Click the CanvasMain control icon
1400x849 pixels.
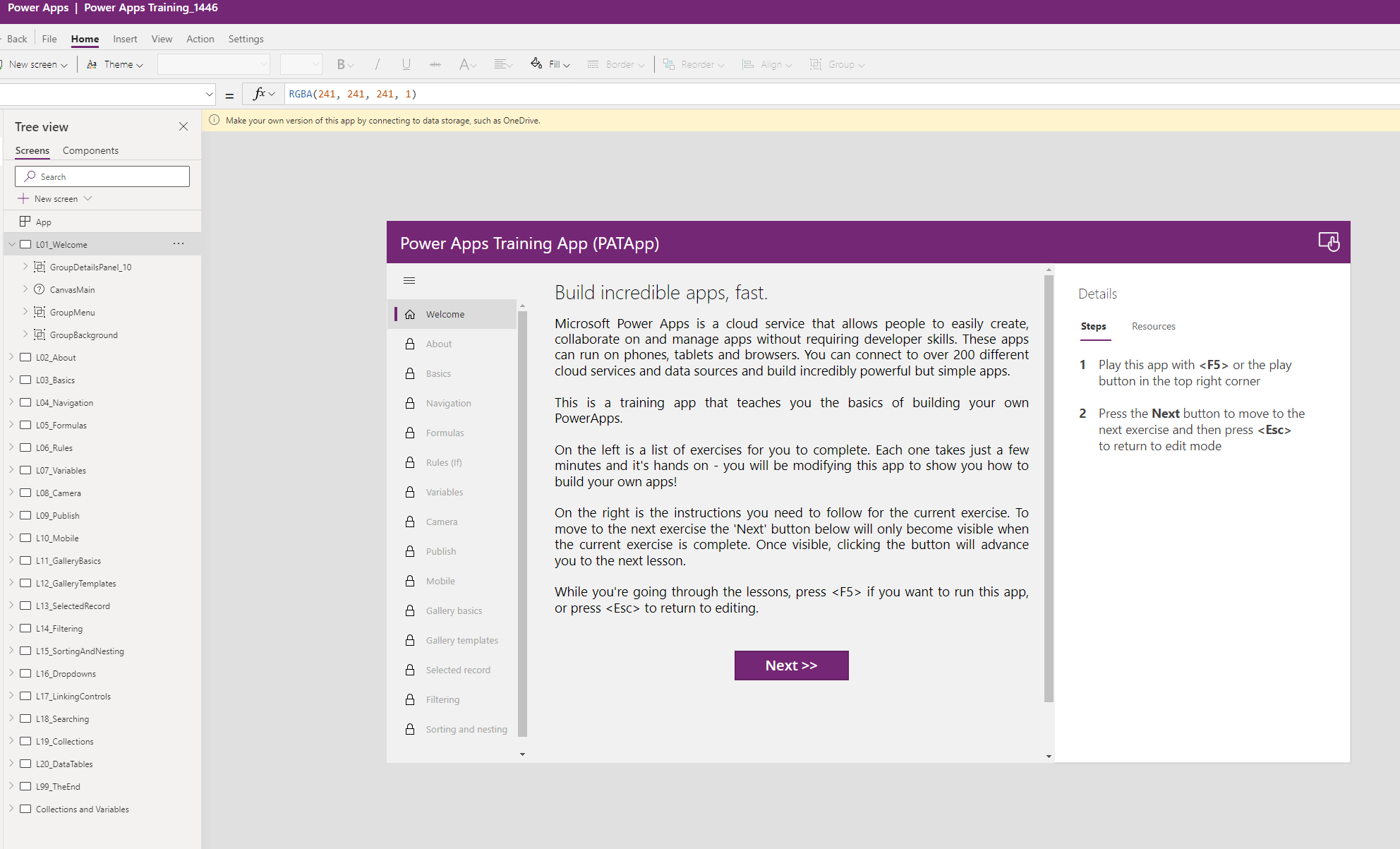[x=40, y=289]
